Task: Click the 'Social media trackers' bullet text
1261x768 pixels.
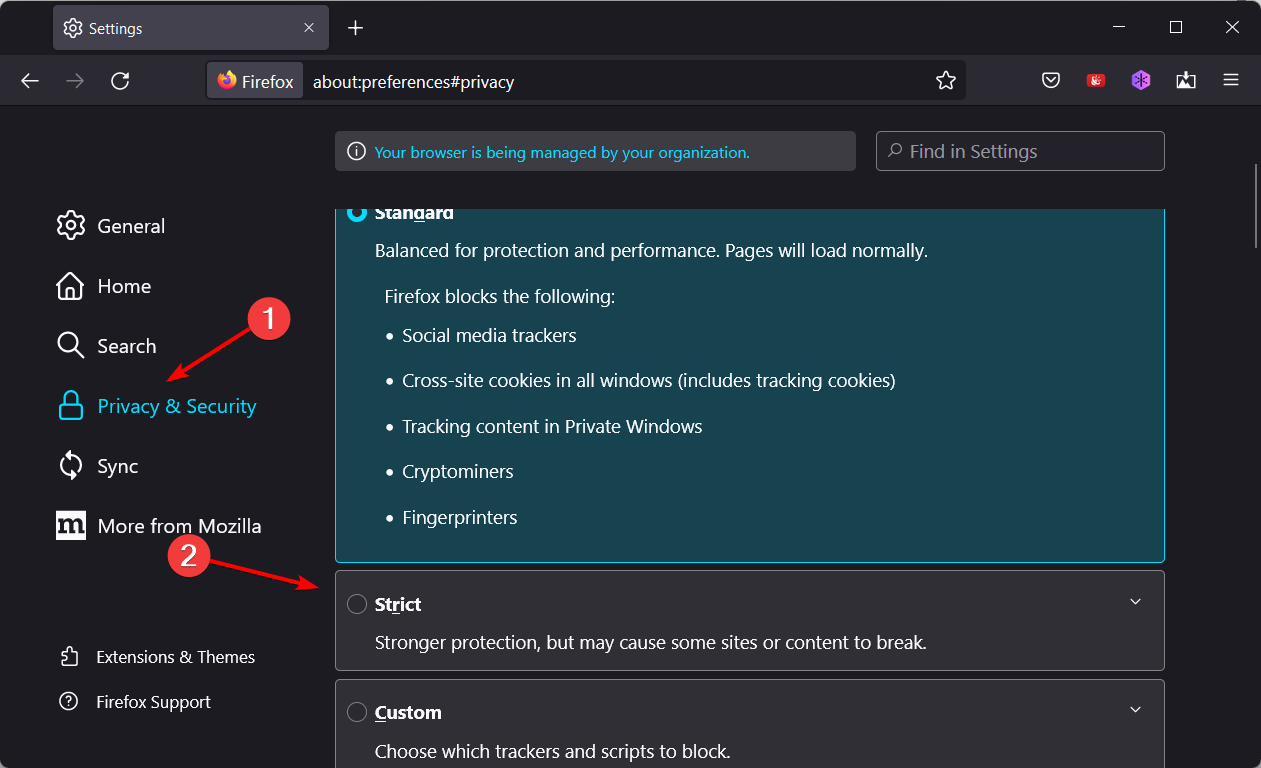Action: point(489,336)
